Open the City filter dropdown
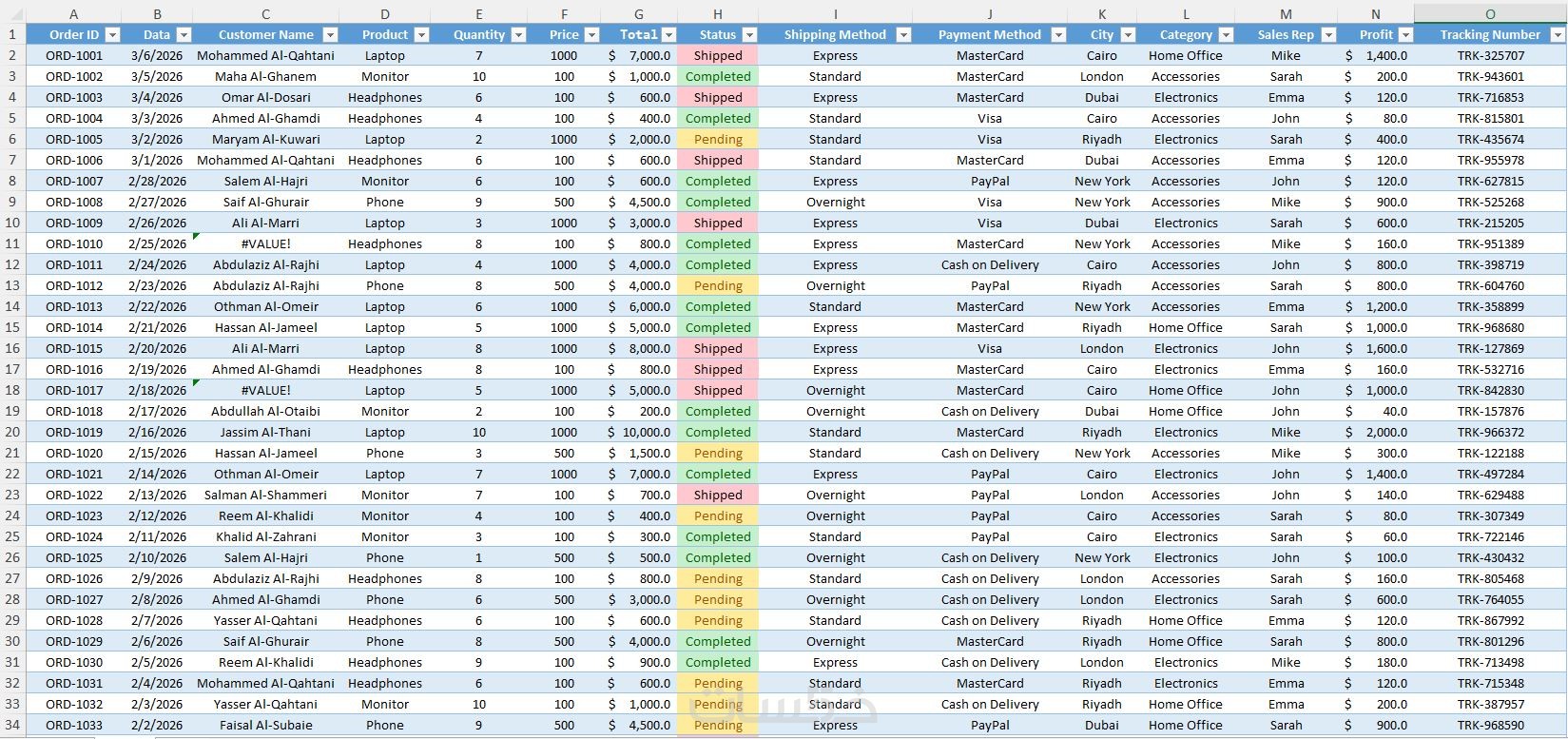This screenshot has width=1568, height=739. pyautogui.click(x=1128, y=34)
